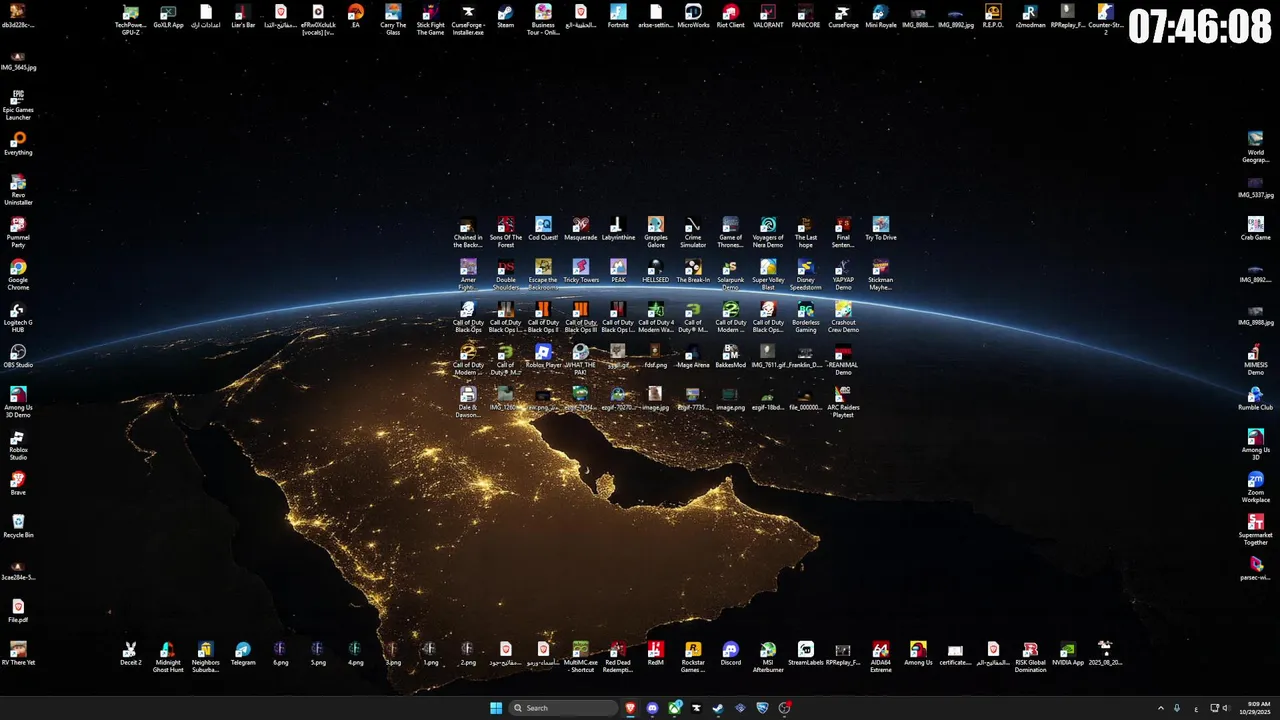Screen dimensions: 1280x720
Task: Click the taskbar Search box
Action: point(563,708)
